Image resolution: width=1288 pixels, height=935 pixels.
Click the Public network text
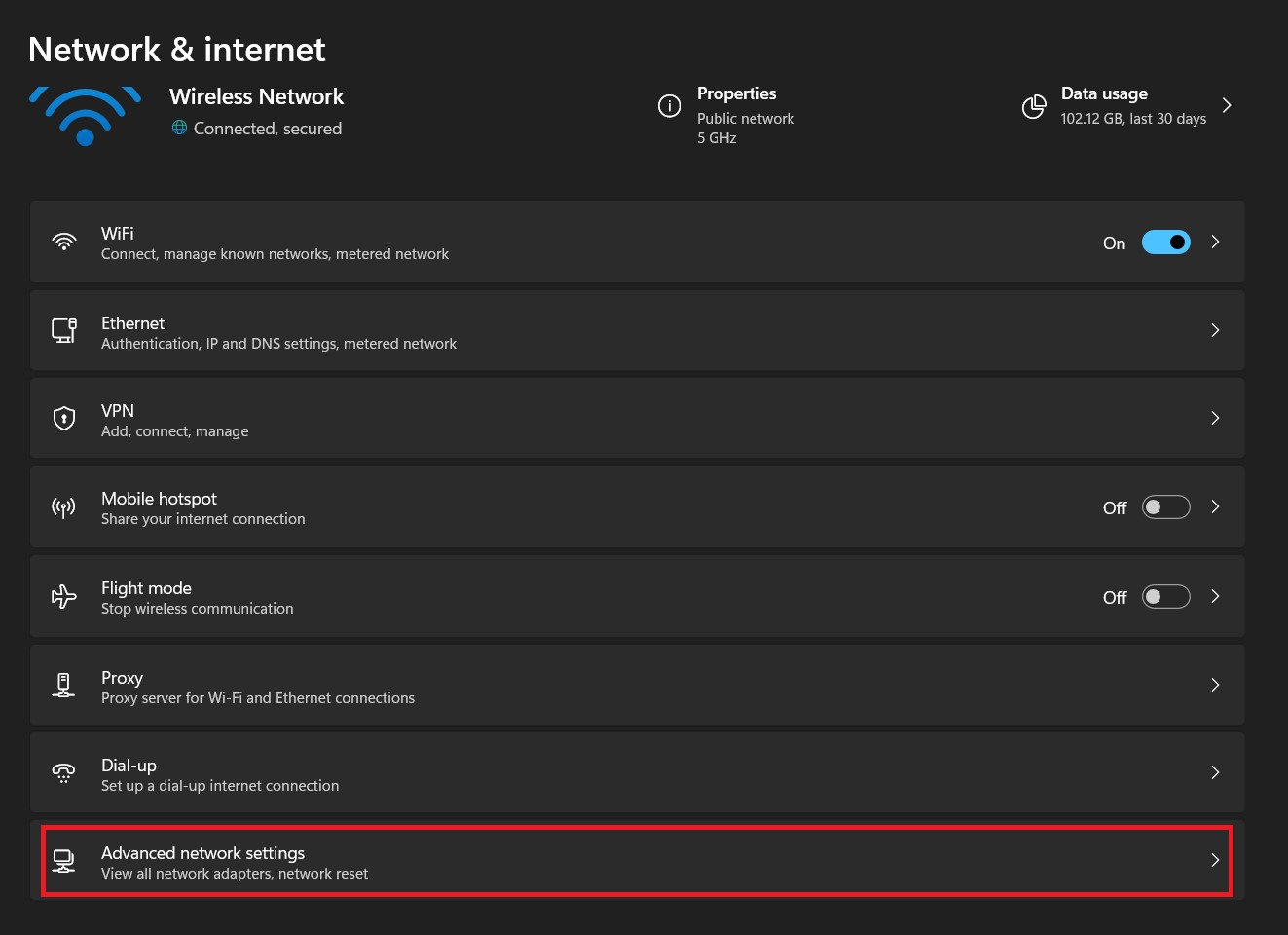pyautogui.click(x=746, y=119)
